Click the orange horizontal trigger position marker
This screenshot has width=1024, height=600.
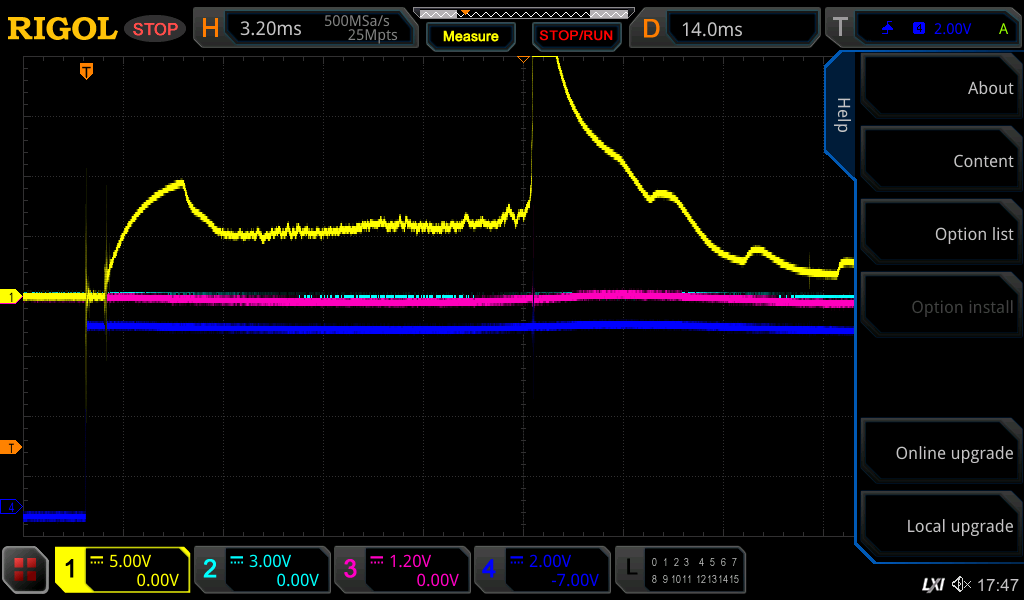point(87,71)
